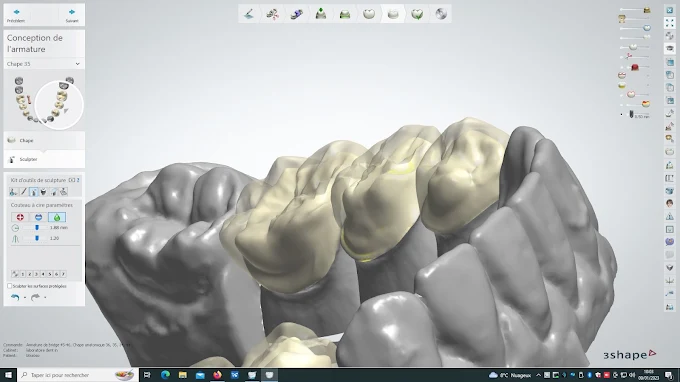The image size is (680, 382).
Task: Choose sculpt preset 4
Action: point(43,274)
